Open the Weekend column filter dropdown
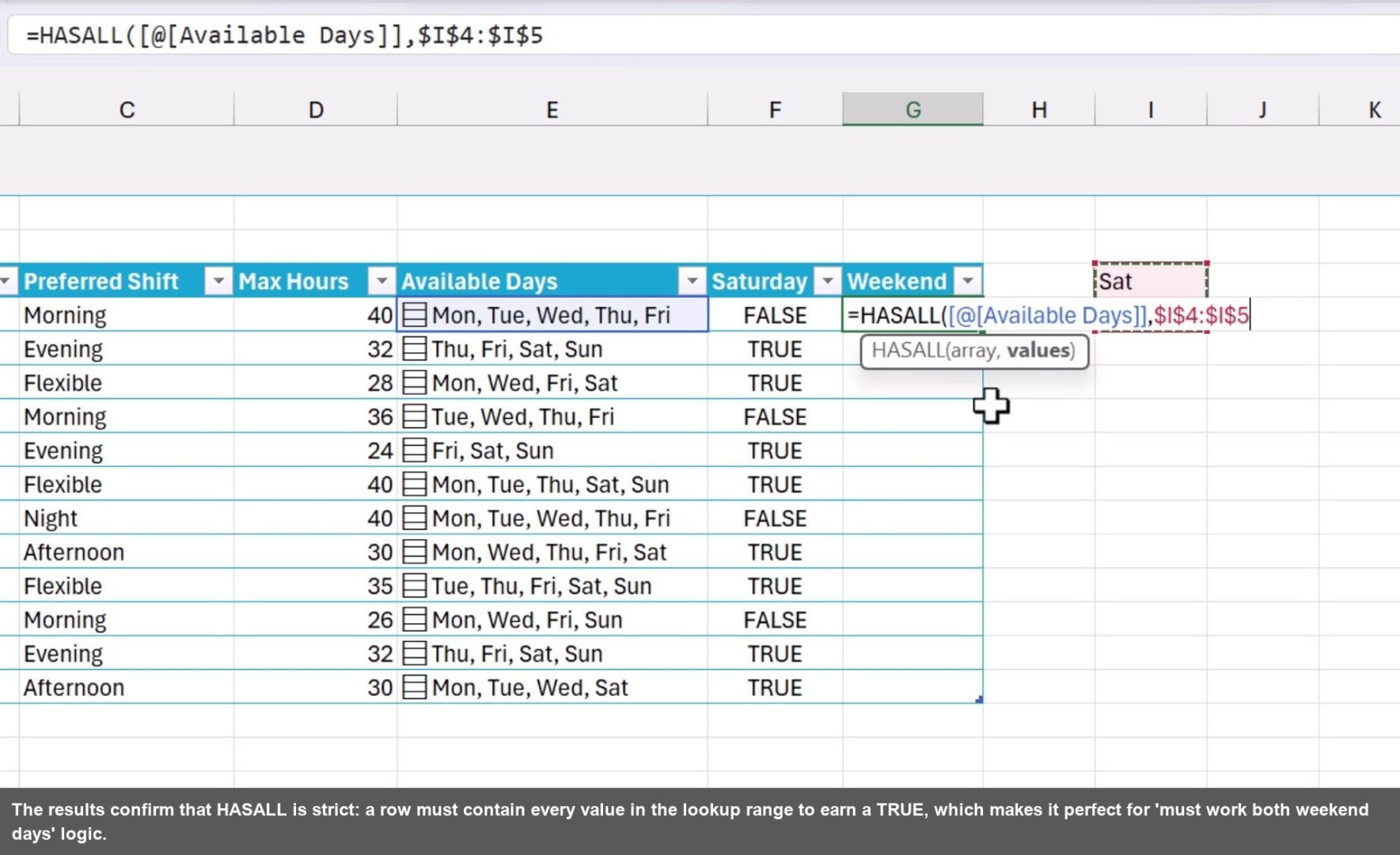 [967, 281]
